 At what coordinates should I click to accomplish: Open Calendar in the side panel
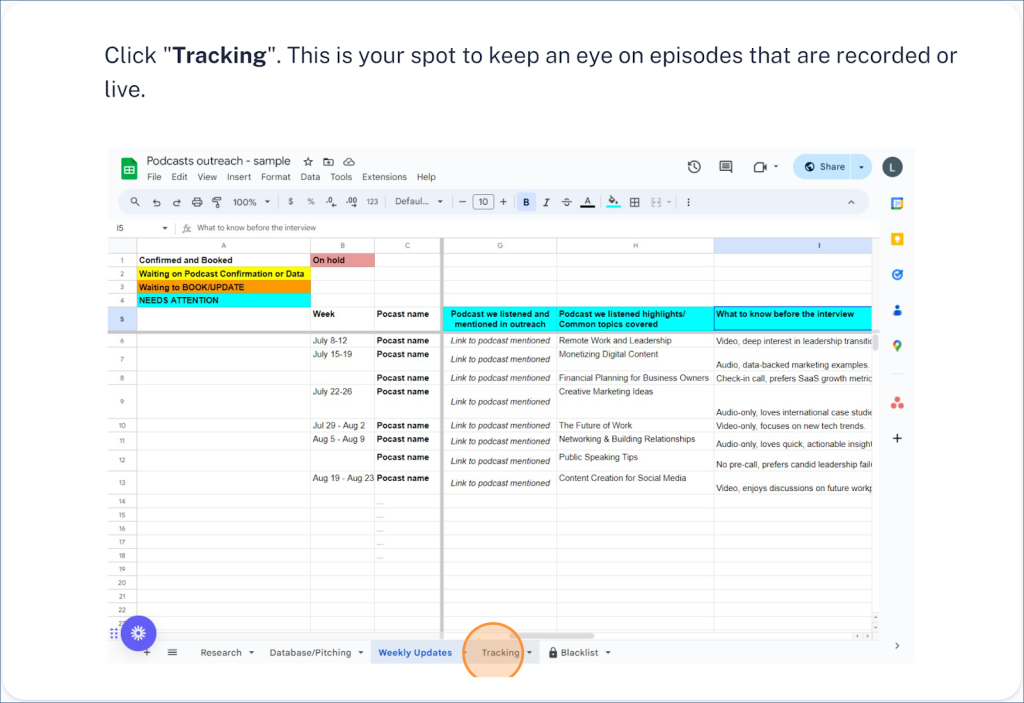897,204
